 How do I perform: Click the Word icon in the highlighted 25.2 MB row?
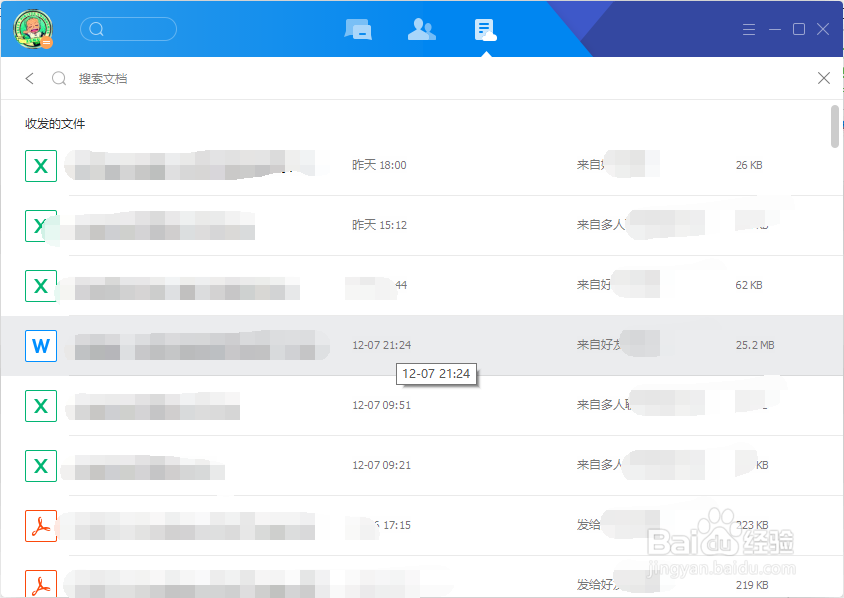pos(41,345)
